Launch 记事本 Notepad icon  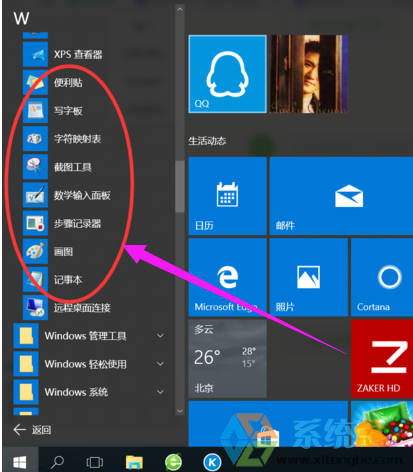click(x=35, y=279)
